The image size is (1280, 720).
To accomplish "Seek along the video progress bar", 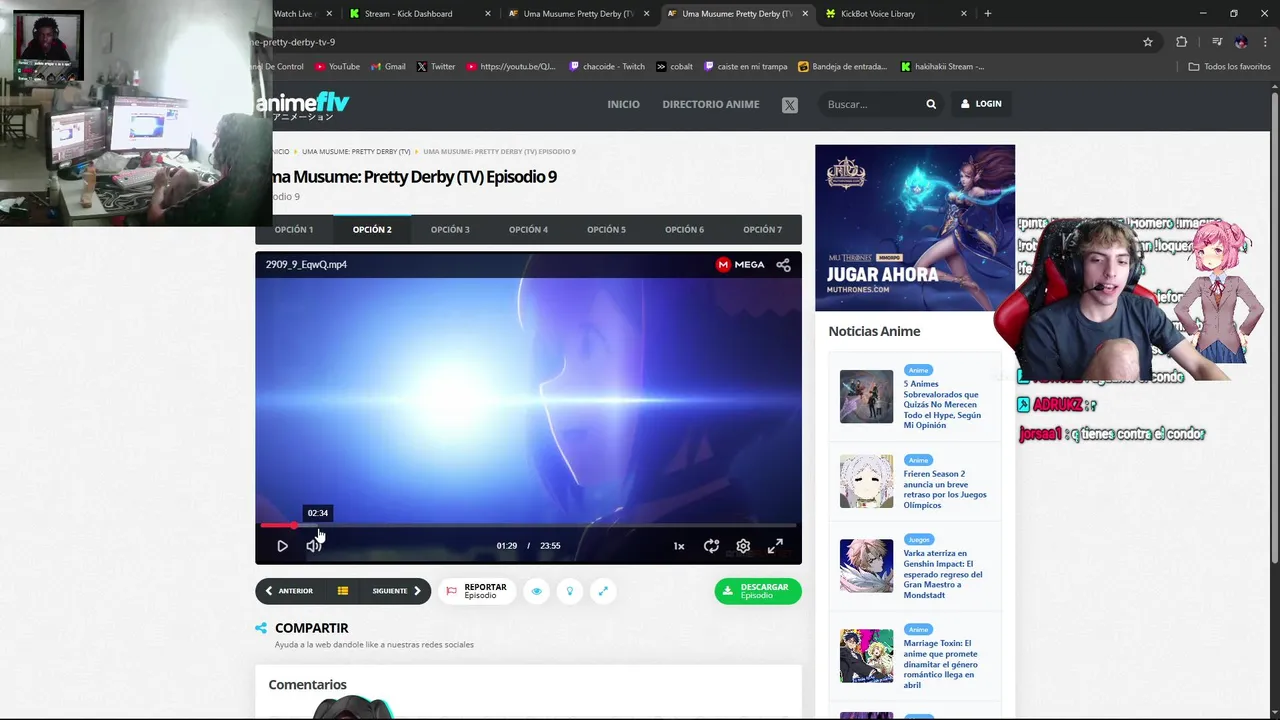I will 528,525.
